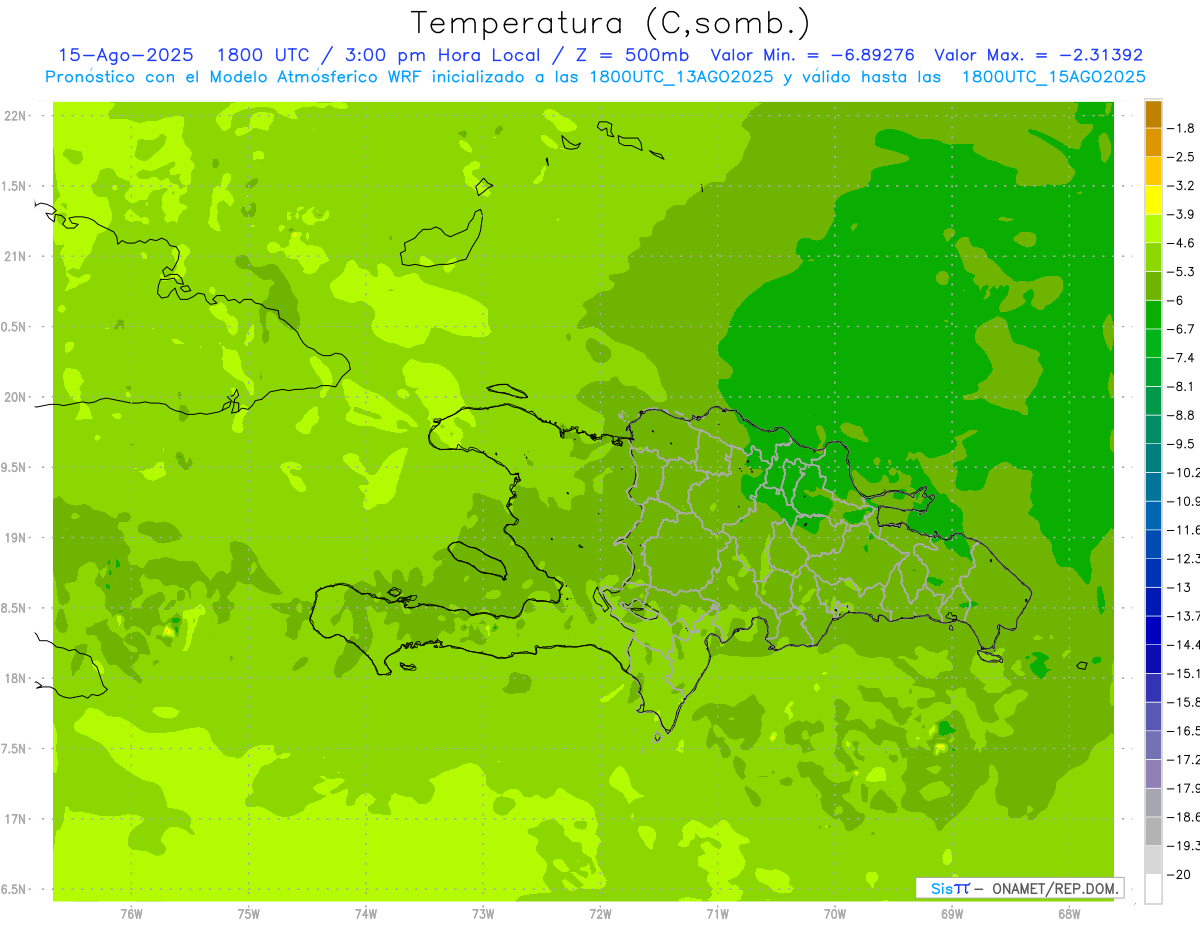Click the "69W" longitude axis label
1200x927 pixels.
(952, 913)
